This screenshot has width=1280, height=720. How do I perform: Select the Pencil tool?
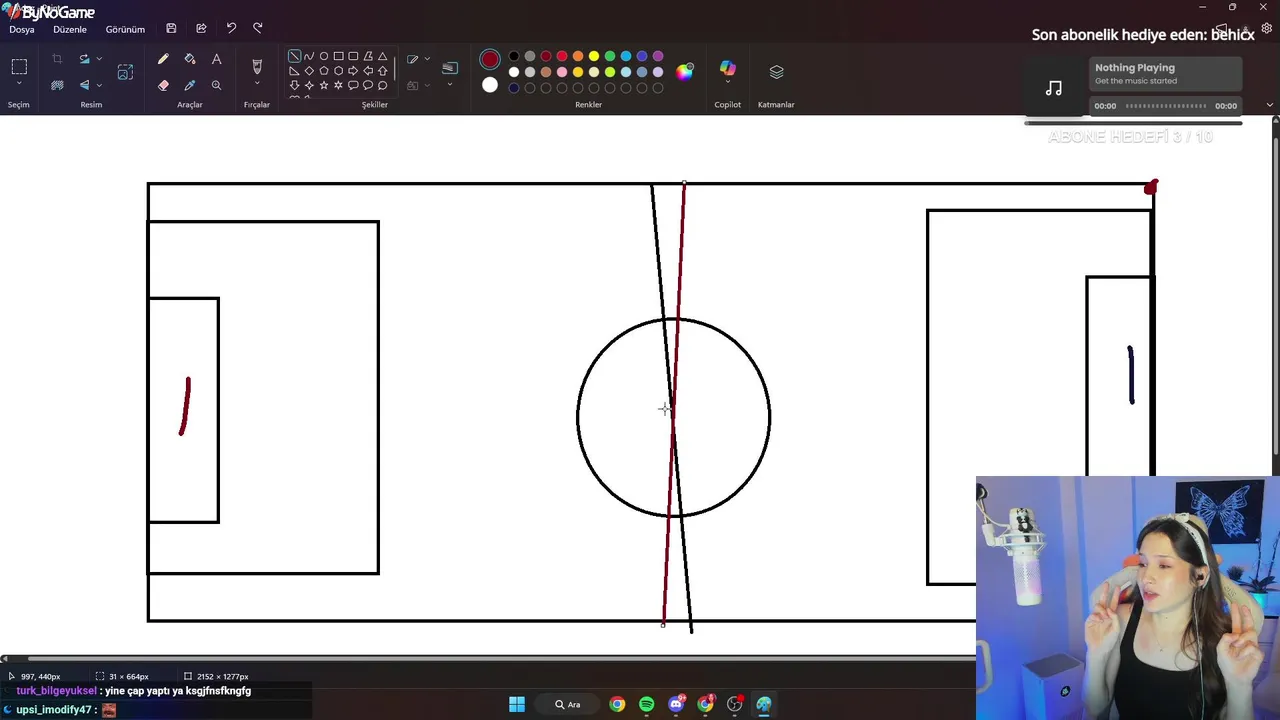coord(163,59)
